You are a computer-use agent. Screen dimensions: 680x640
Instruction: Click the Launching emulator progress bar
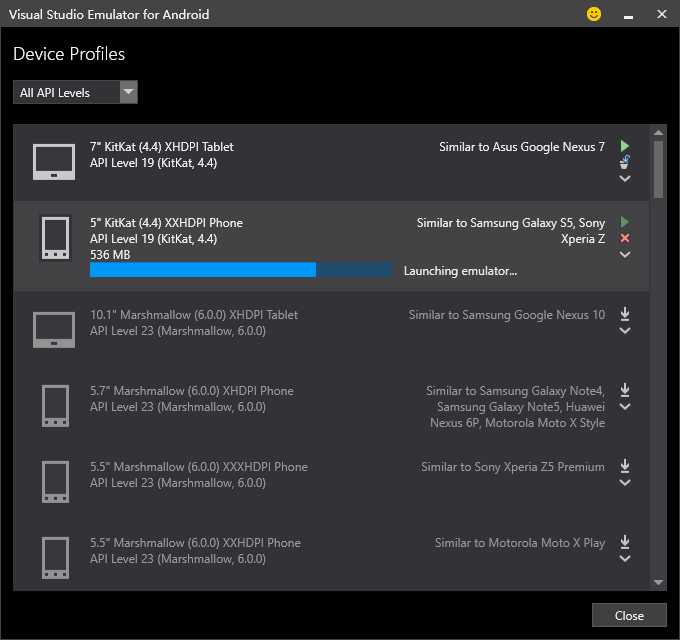tap(241, 270)
